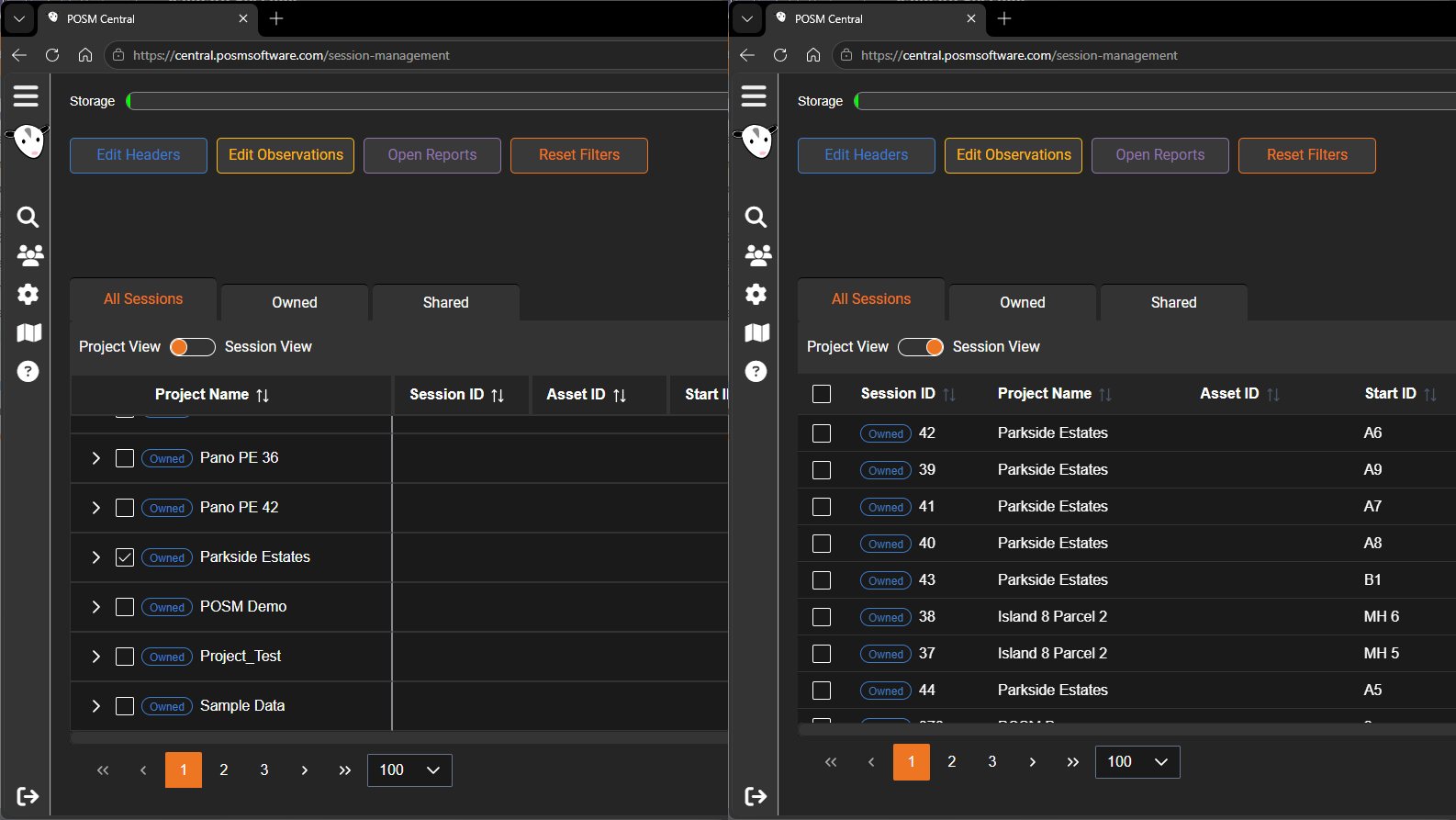1456x820 pixels.
Task: Click logout icon in right window sidebar
Action: 756,796
